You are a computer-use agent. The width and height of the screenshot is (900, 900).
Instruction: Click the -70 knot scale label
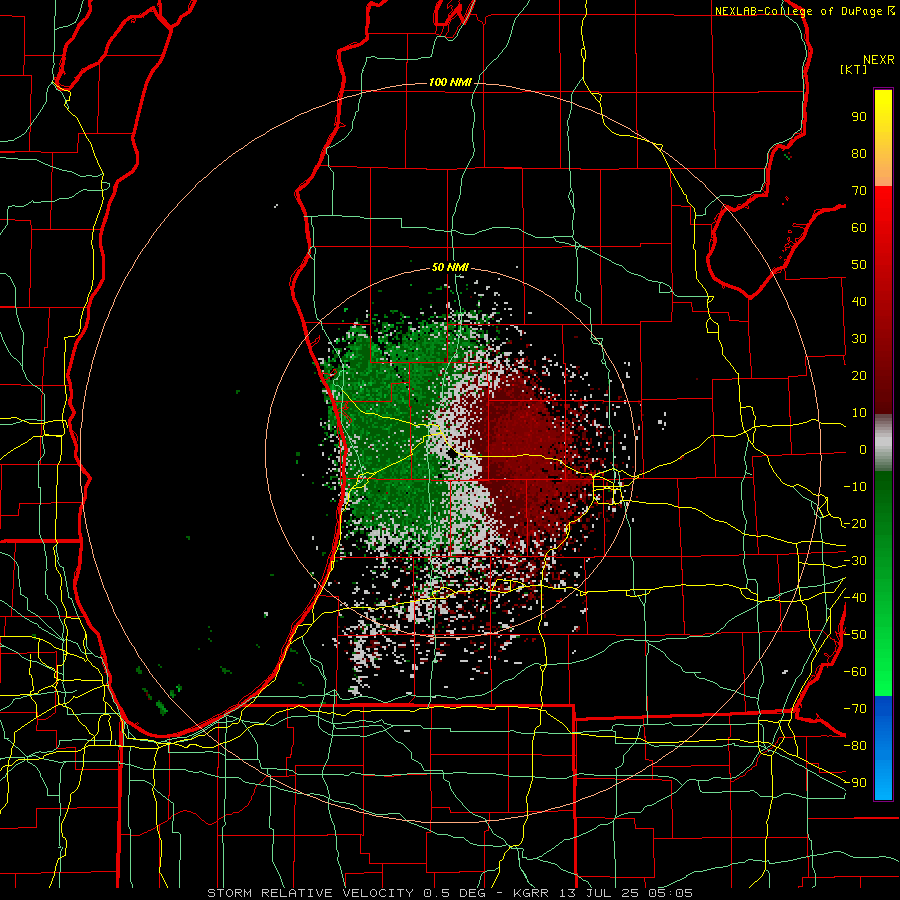point(855,709)
